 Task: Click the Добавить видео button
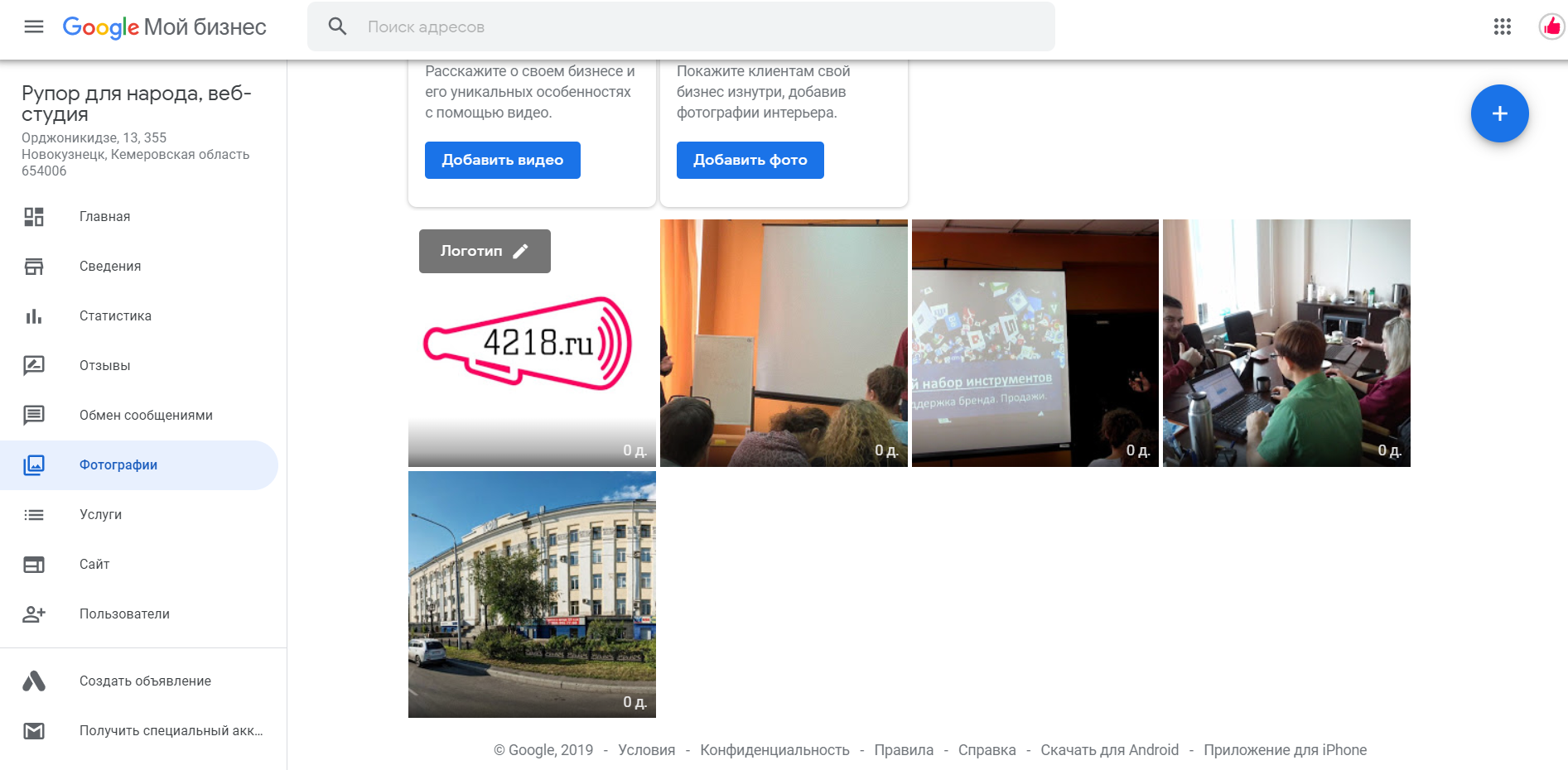click(503, 160)
